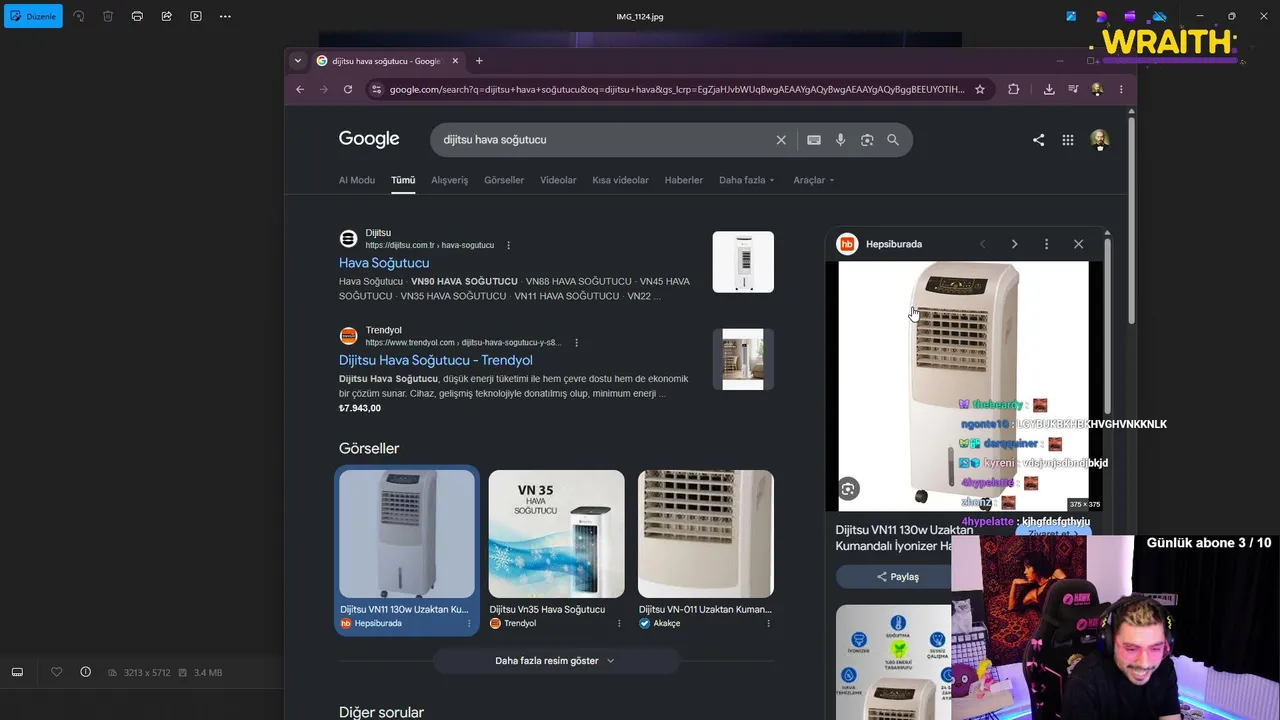The width and height of the screenshot is (1280, 720).
Task: Open options for the Trendyol result
Action: 576,342
